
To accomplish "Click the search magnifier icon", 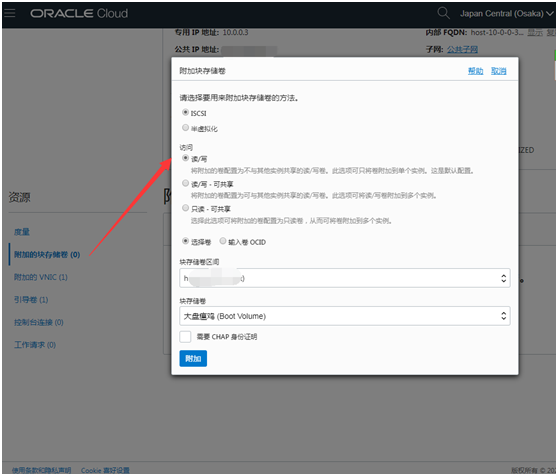I will [x=443, y=13].
